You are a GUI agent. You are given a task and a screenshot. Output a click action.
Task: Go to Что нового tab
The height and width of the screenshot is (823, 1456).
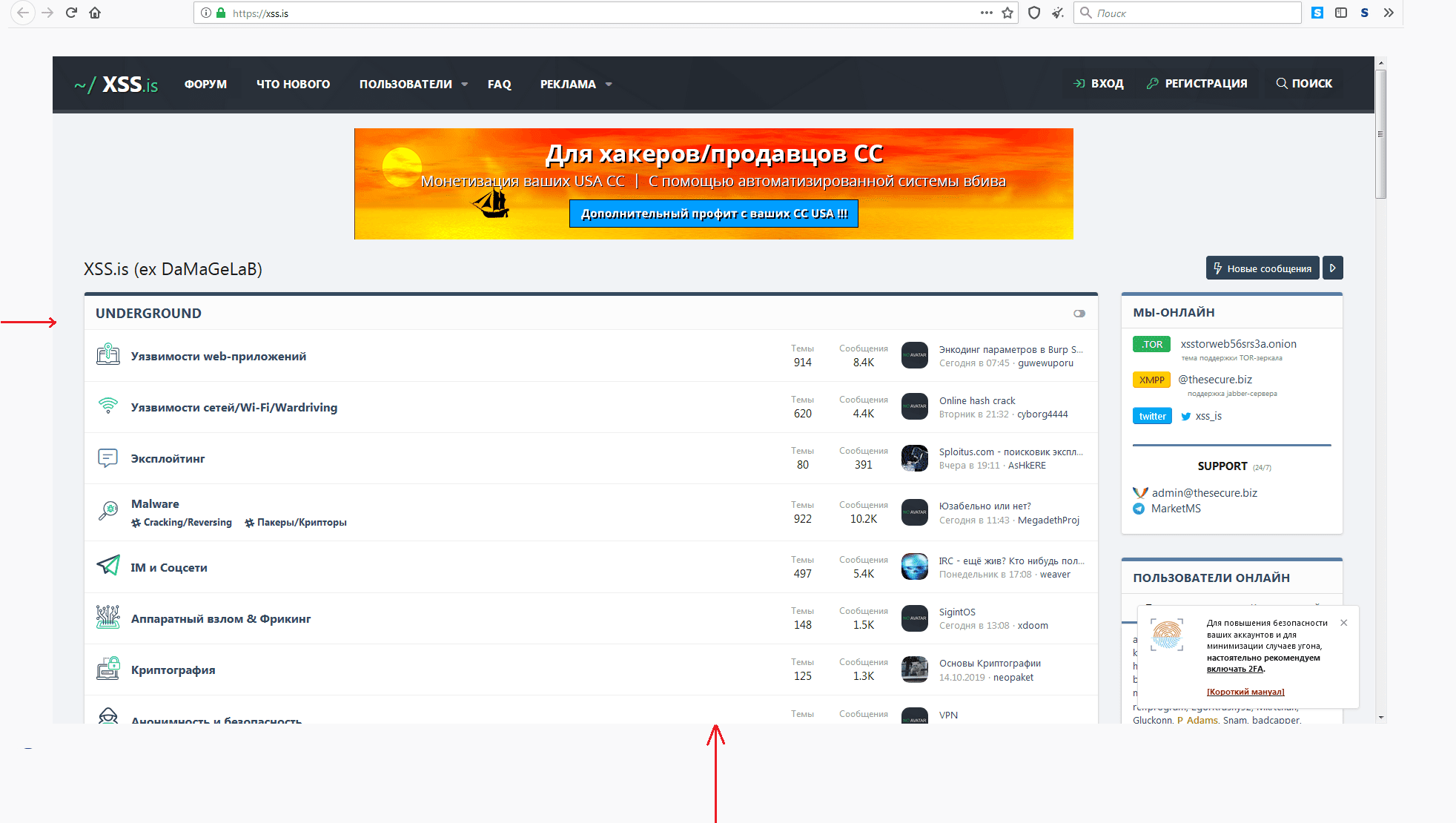(x=293, y=85)
